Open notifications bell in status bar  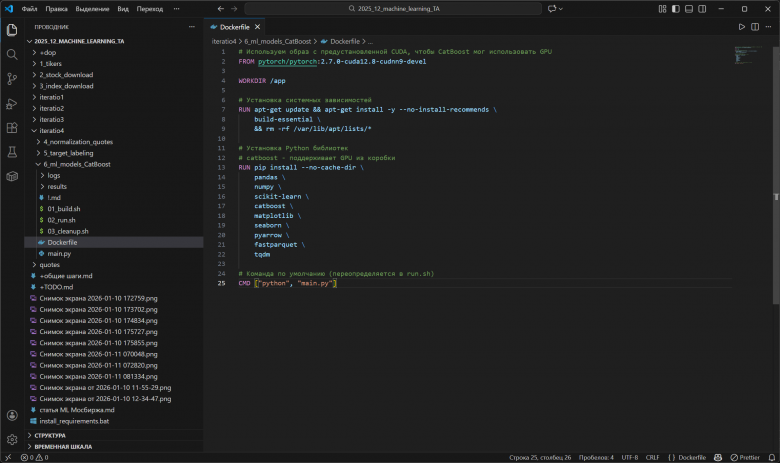pos(772,458)
